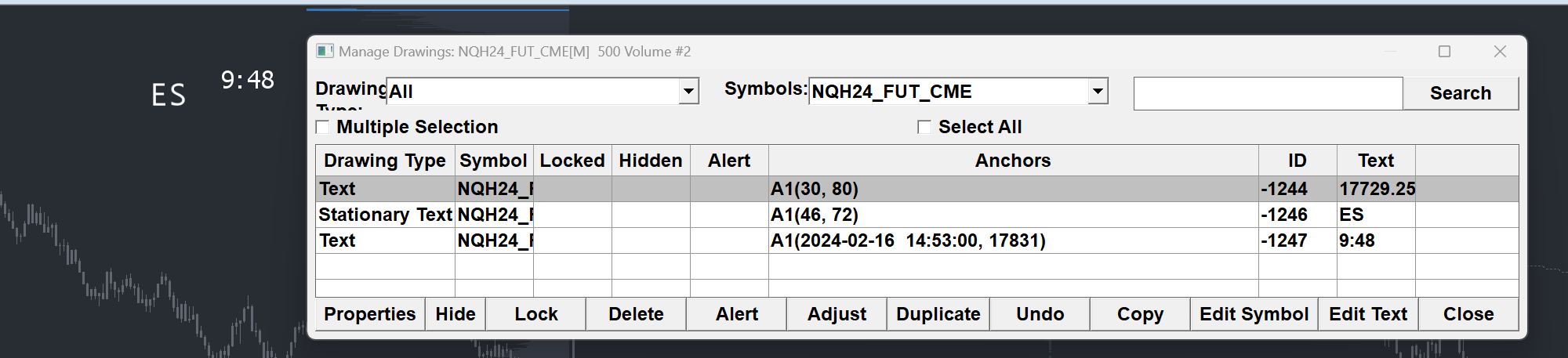
Task: Click the Anchors column header
Action: [x=1012, y=161]
